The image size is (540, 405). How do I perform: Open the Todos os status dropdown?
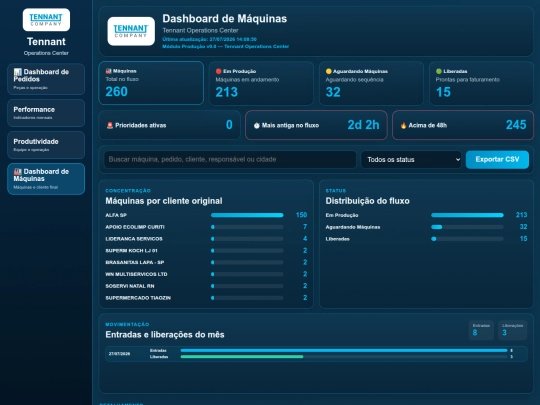411,159
